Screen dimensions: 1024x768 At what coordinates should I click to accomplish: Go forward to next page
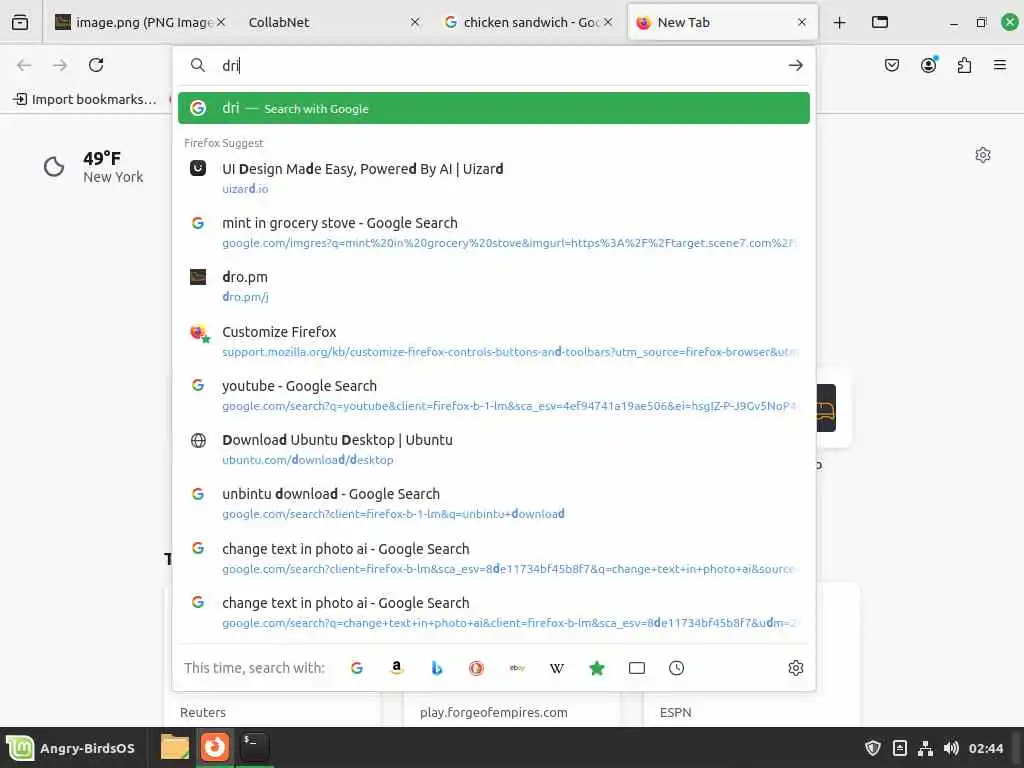(60, 65)
